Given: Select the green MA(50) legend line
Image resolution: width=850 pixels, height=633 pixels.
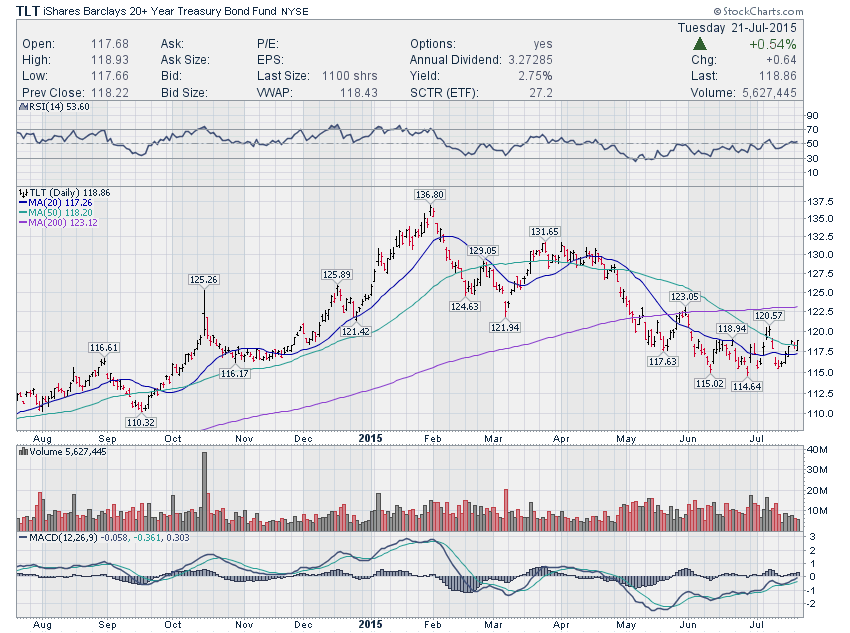Looking at the screenshot, I should point(23,213).
